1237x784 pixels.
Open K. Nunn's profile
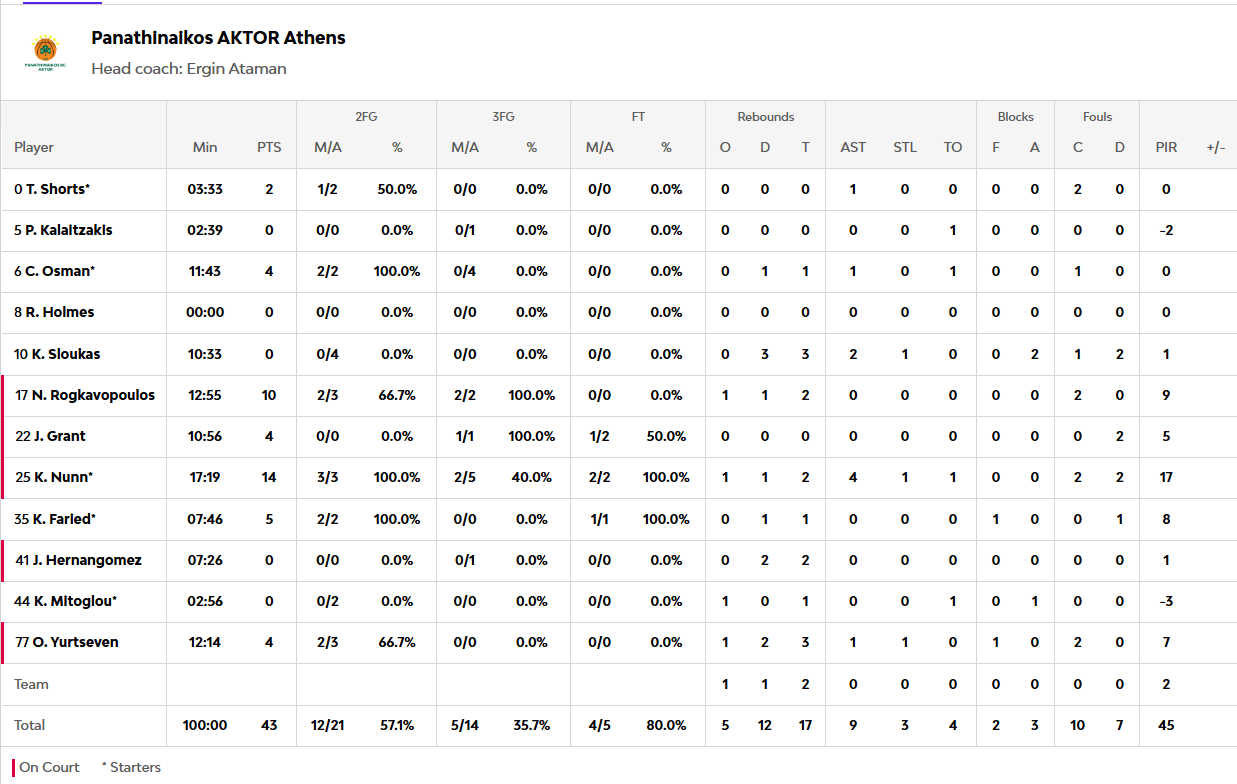(x=59, y=477)
